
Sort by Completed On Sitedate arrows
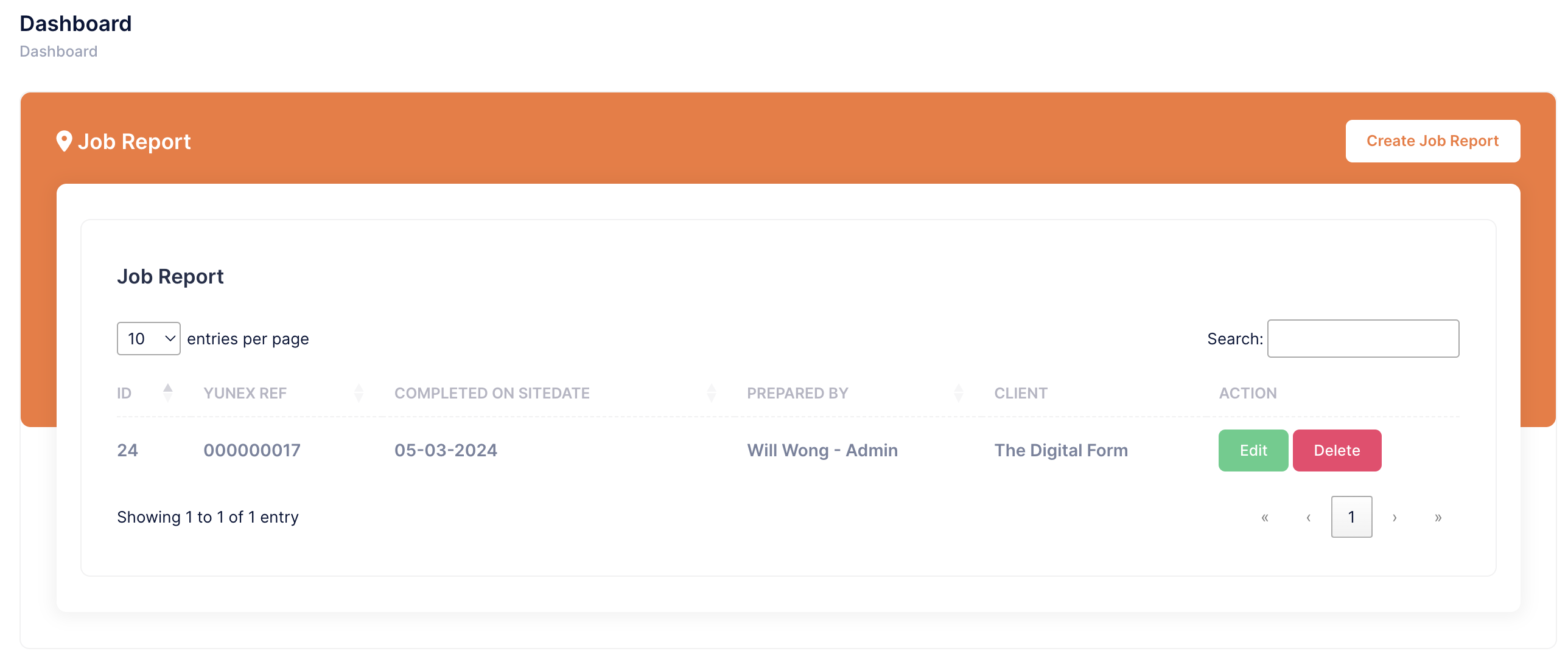pyautogui.click(x=711, y=393)
